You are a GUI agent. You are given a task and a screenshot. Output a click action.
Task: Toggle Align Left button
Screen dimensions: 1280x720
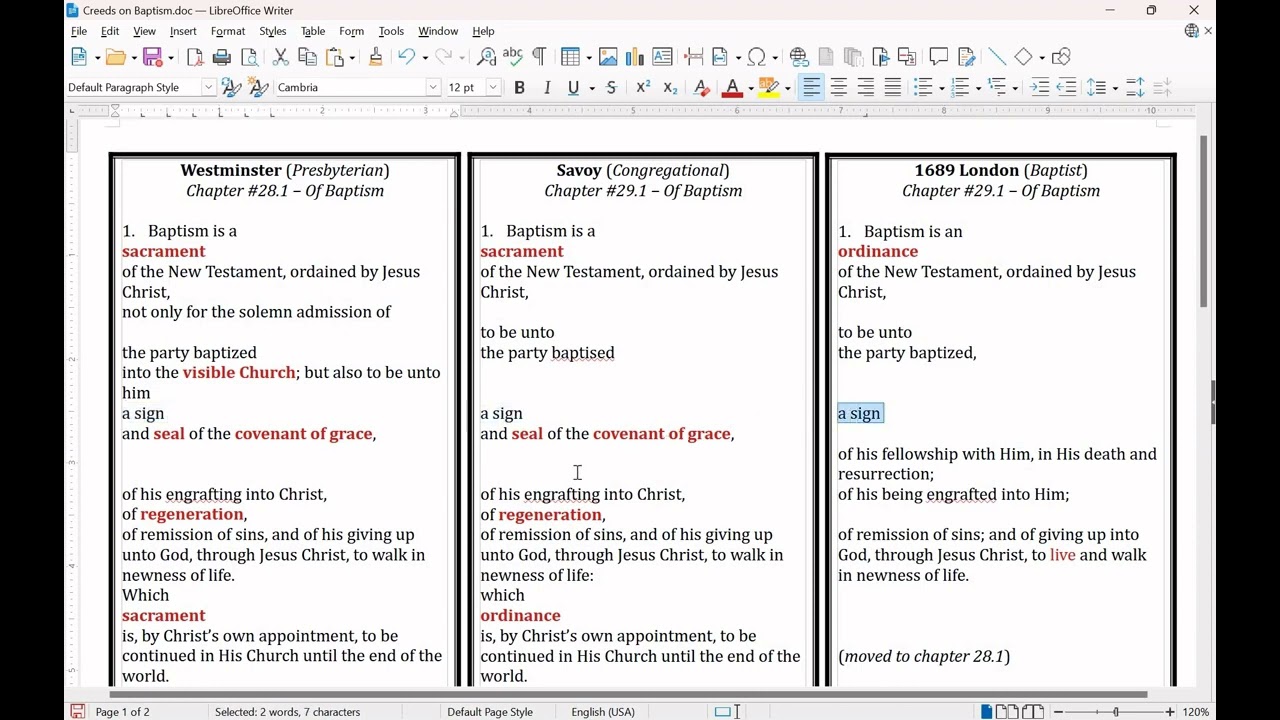click(811, 87)
